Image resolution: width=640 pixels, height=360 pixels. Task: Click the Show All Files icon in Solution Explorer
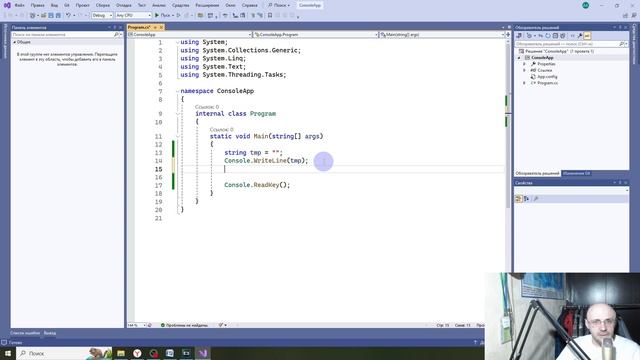(562, 36)
